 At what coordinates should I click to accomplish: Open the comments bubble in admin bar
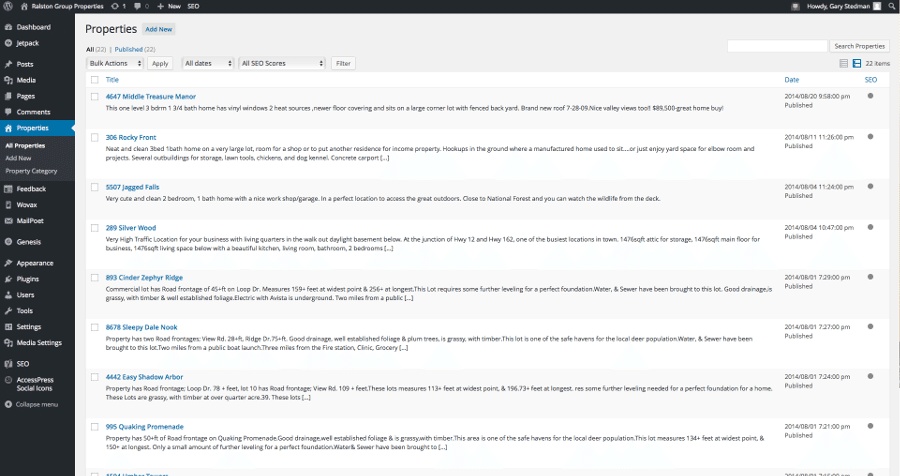(137, 6)
